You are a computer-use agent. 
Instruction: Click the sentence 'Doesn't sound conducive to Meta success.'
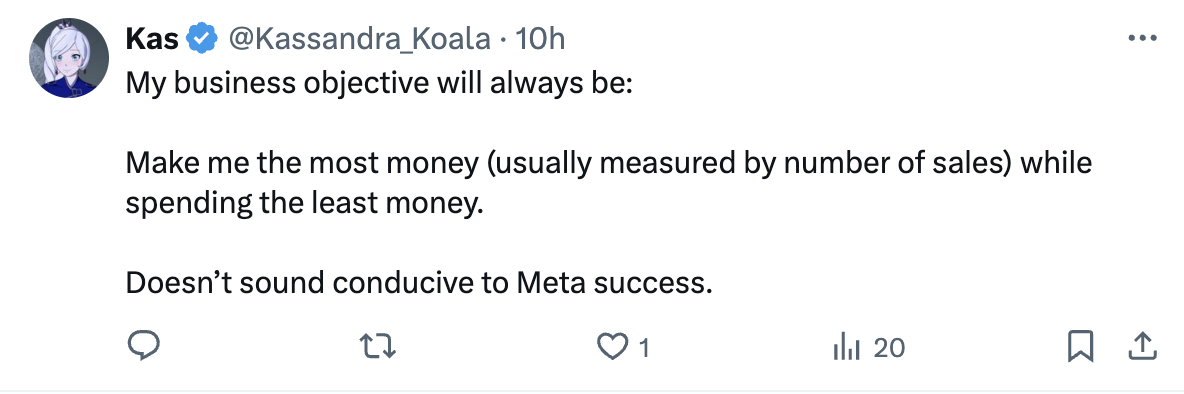[x=419, y=284]
